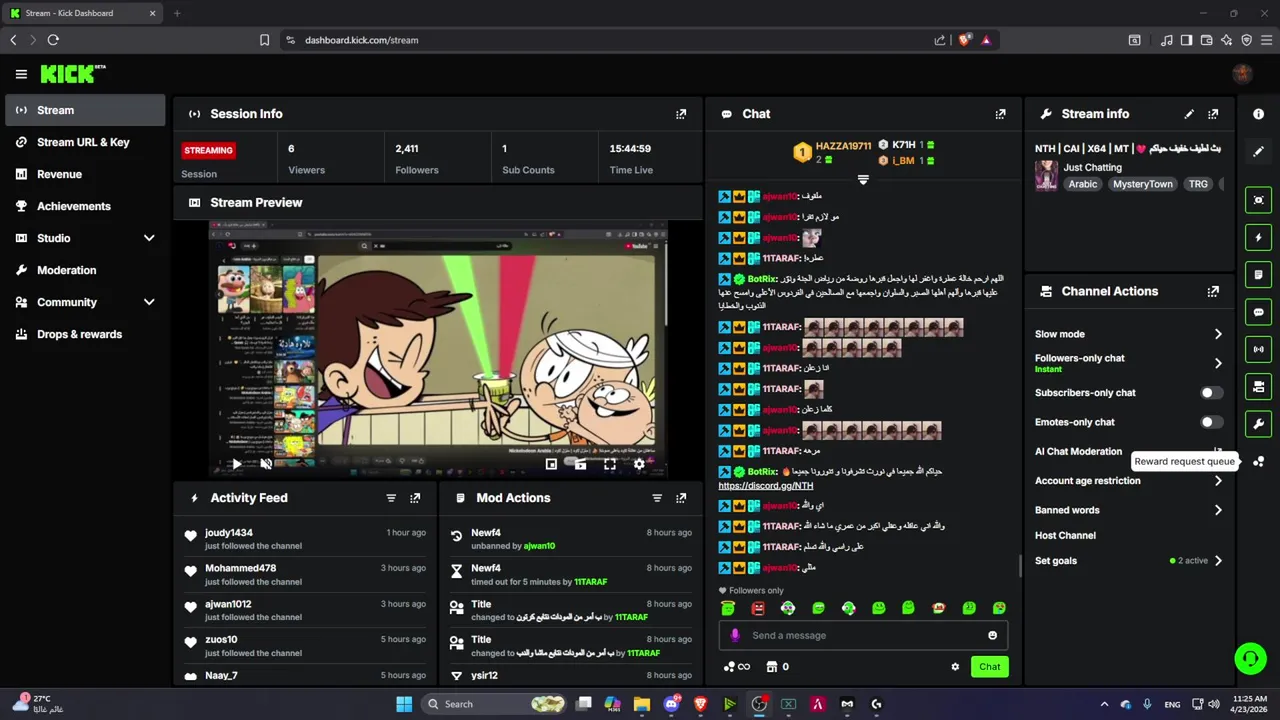Click the info icon in the right rail
The height and width of the screenshot is (720, 1280).
click(1258, 114)
